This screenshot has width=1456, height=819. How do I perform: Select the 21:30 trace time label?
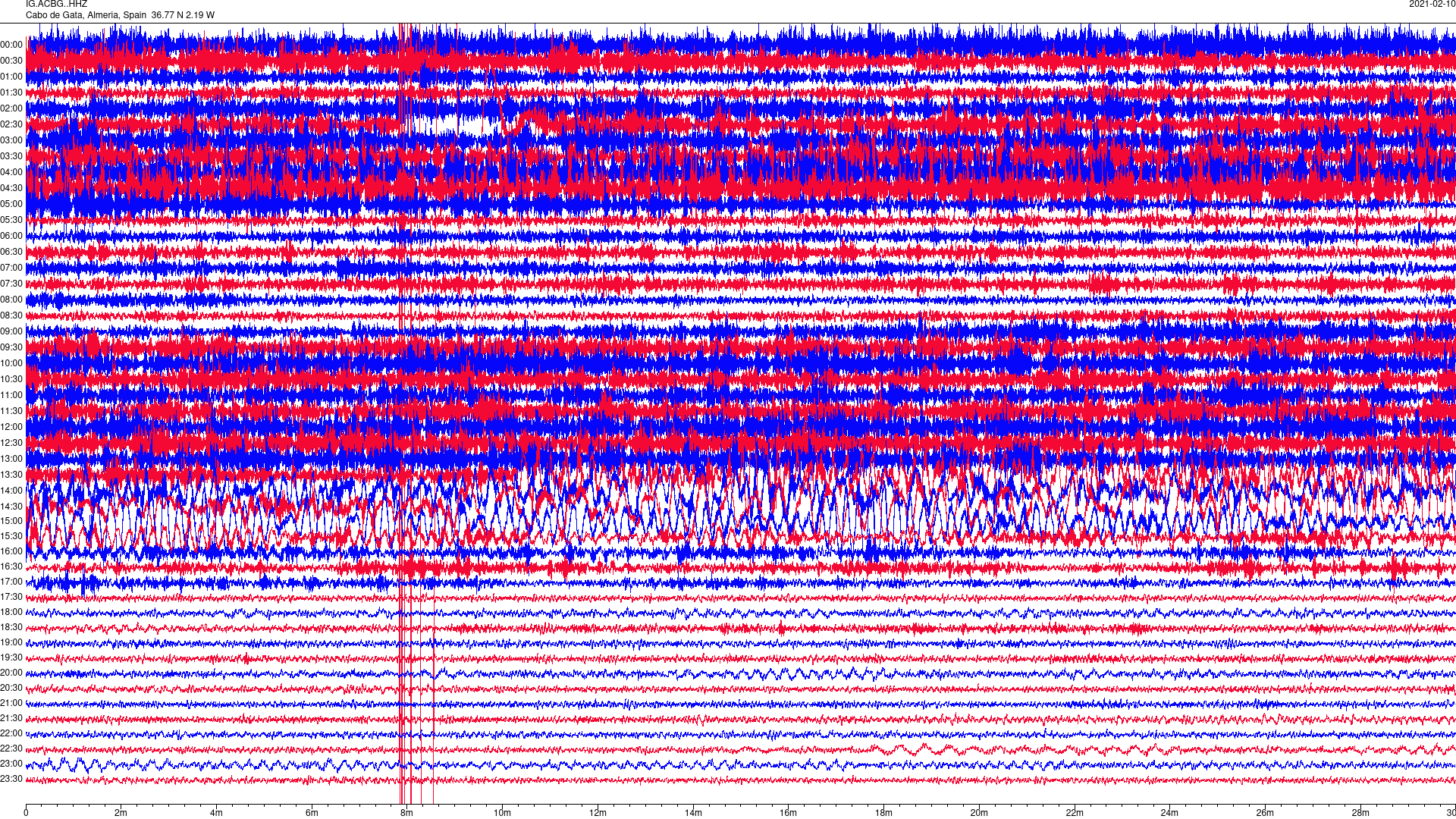pos(11,718)
